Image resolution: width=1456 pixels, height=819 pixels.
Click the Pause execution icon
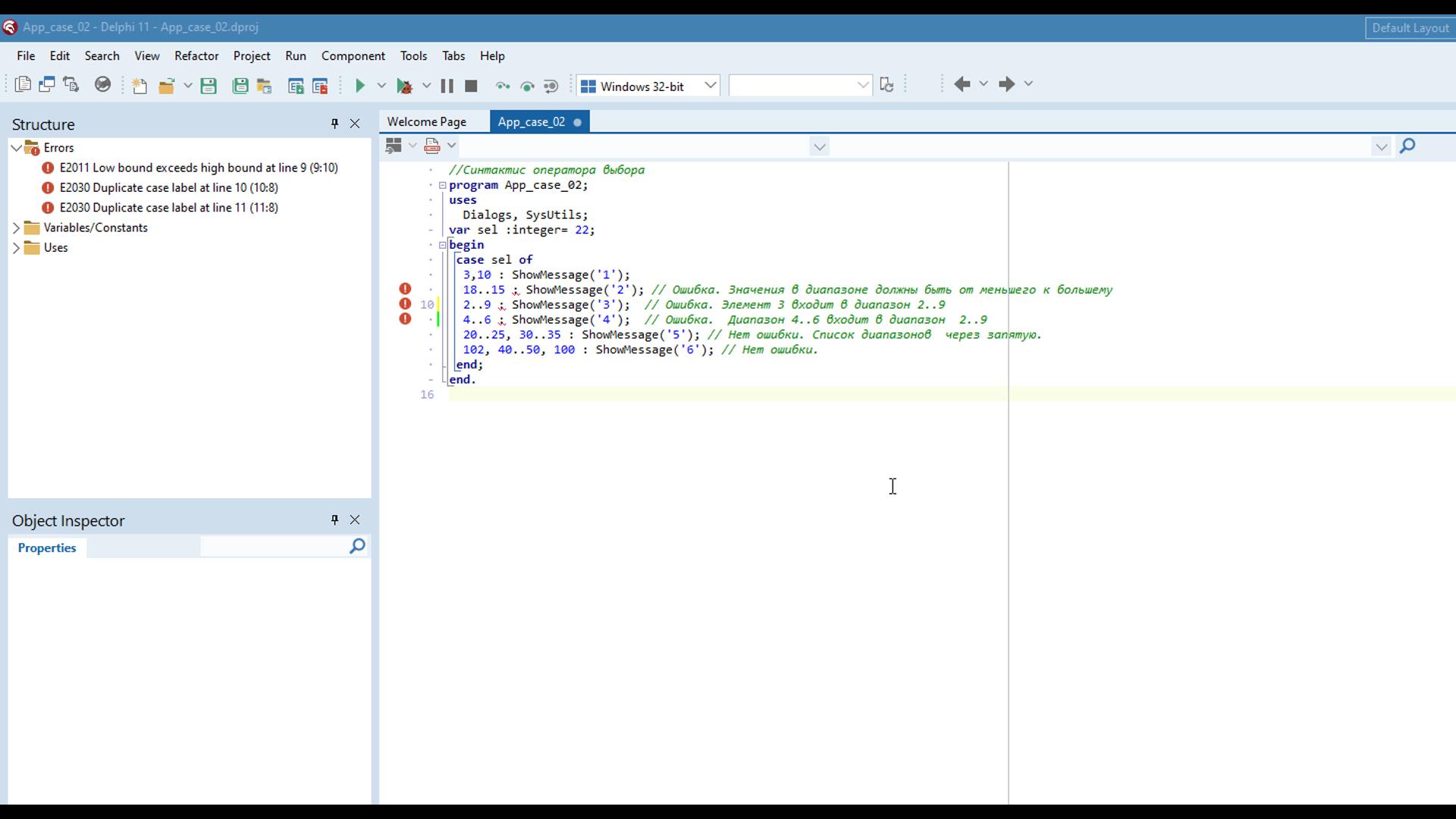tap(447, 86)
